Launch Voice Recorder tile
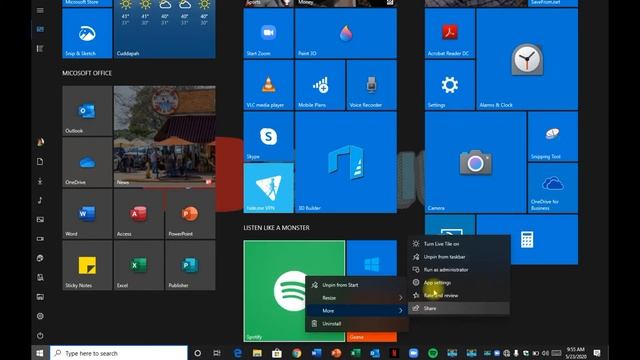Image resolution: width=640 pixels, height=360 pixels. [x=371, y=85]
